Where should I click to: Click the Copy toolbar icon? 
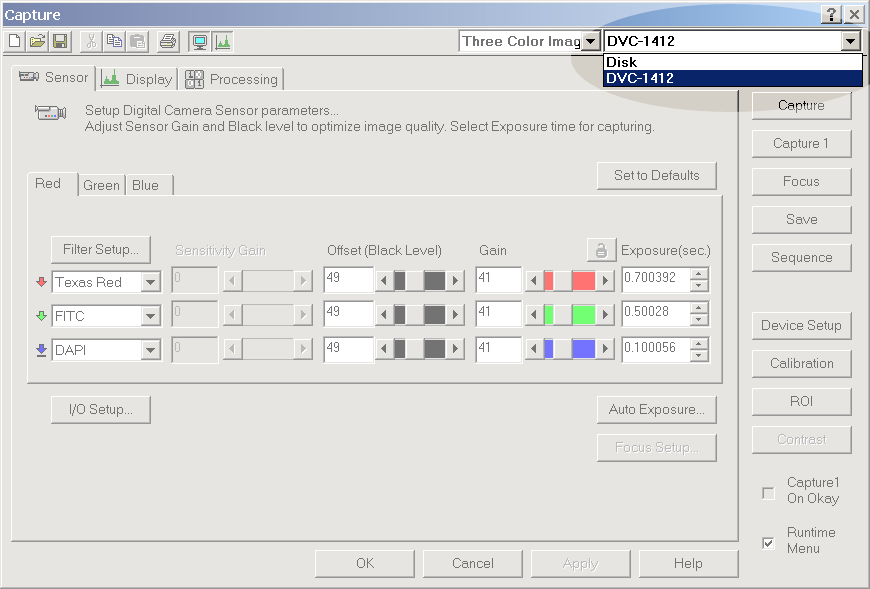tap(114, 42)
